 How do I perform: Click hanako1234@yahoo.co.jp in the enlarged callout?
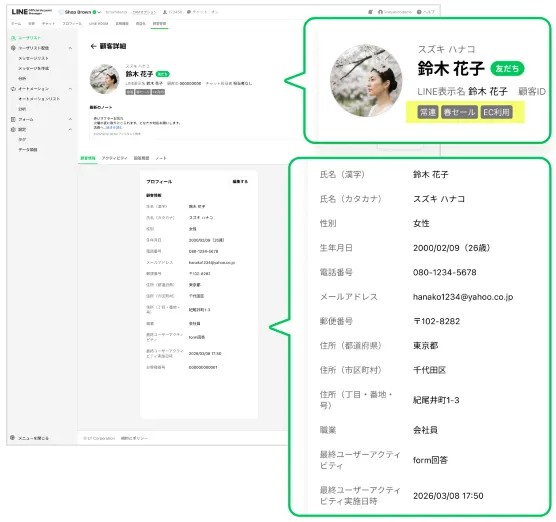pos(463,297)
